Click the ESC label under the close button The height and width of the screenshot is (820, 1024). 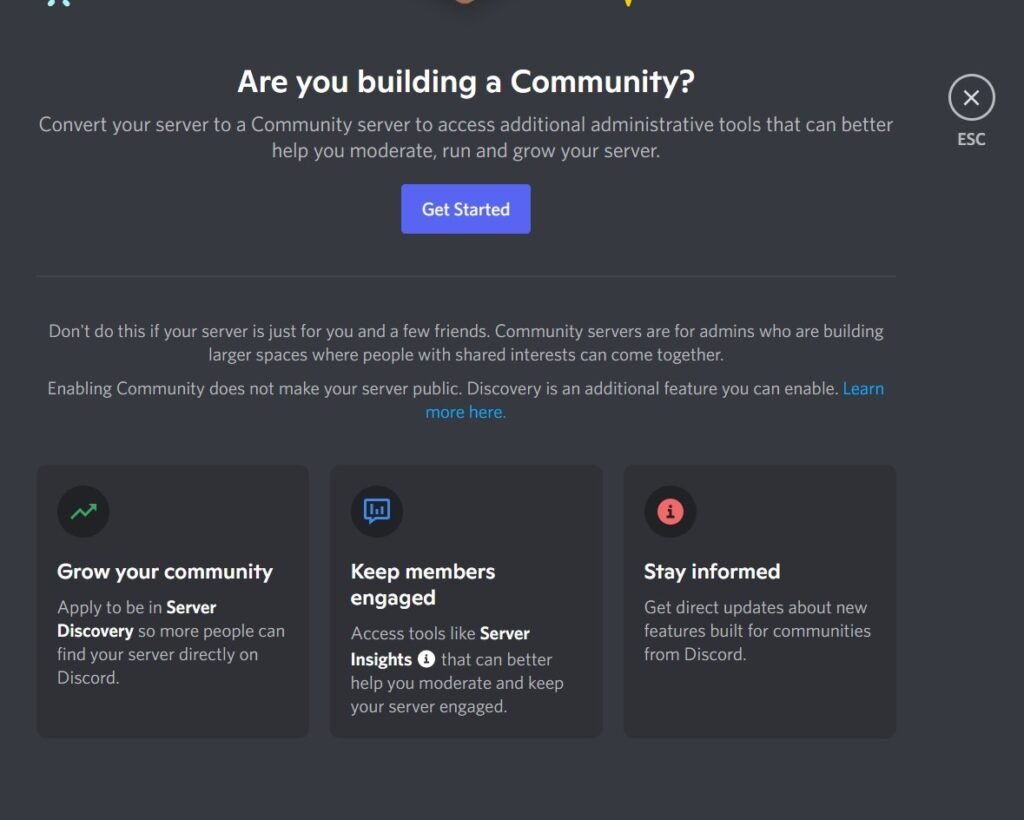click(971, 139)
